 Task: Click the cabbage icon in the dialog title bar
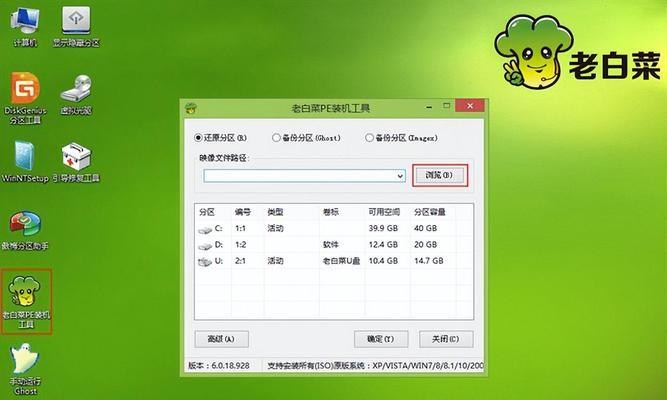(x=191, y=108)
